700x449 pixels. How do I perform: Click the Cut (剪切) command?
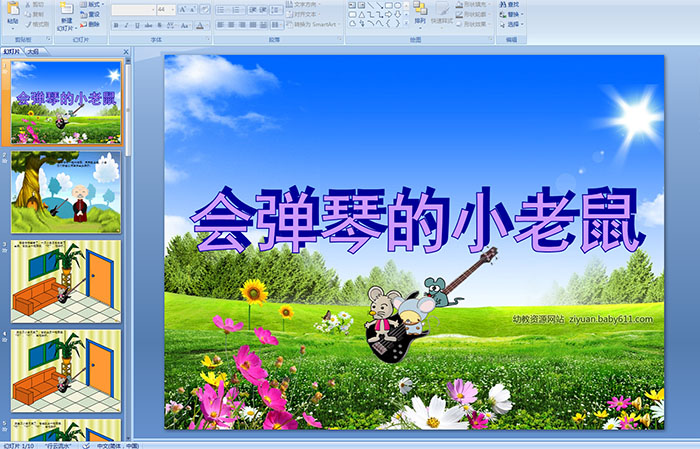click(35, 5)
